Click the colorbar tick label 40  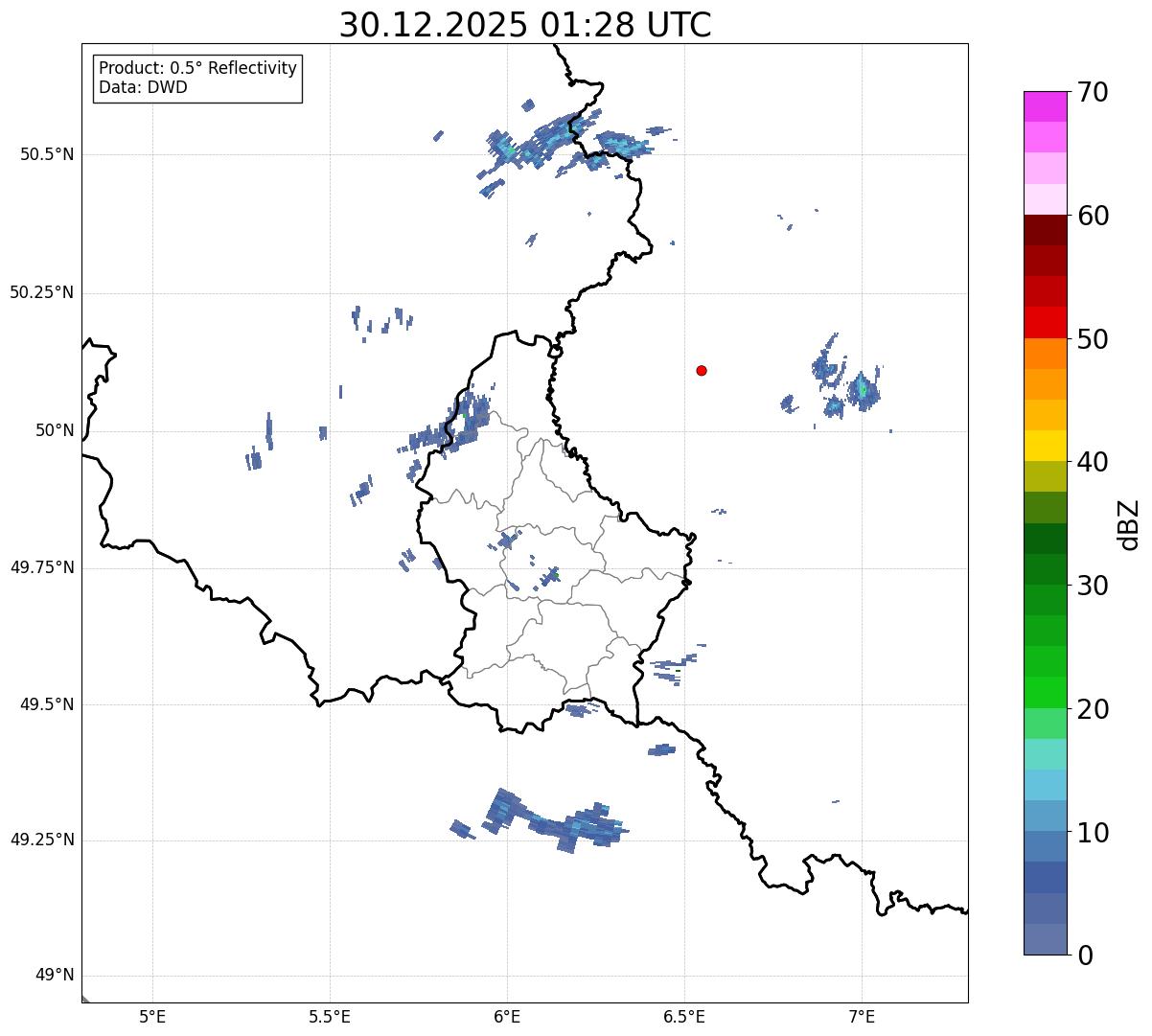click(1093, 462)
